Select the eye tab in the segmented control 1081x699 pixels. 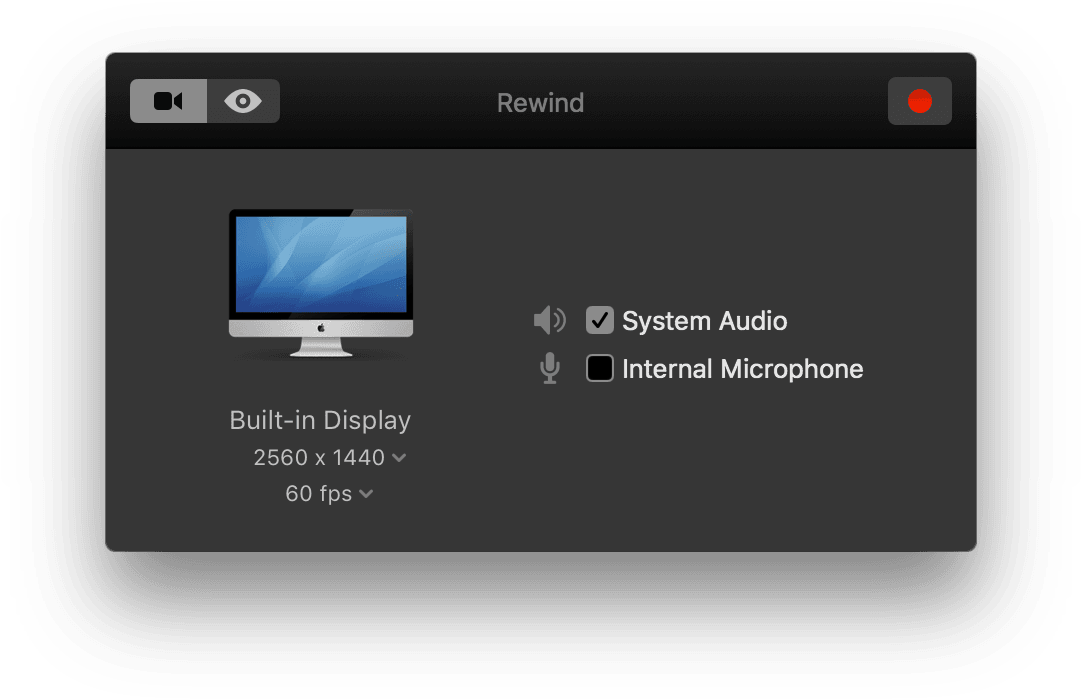(x=242, y=100)
